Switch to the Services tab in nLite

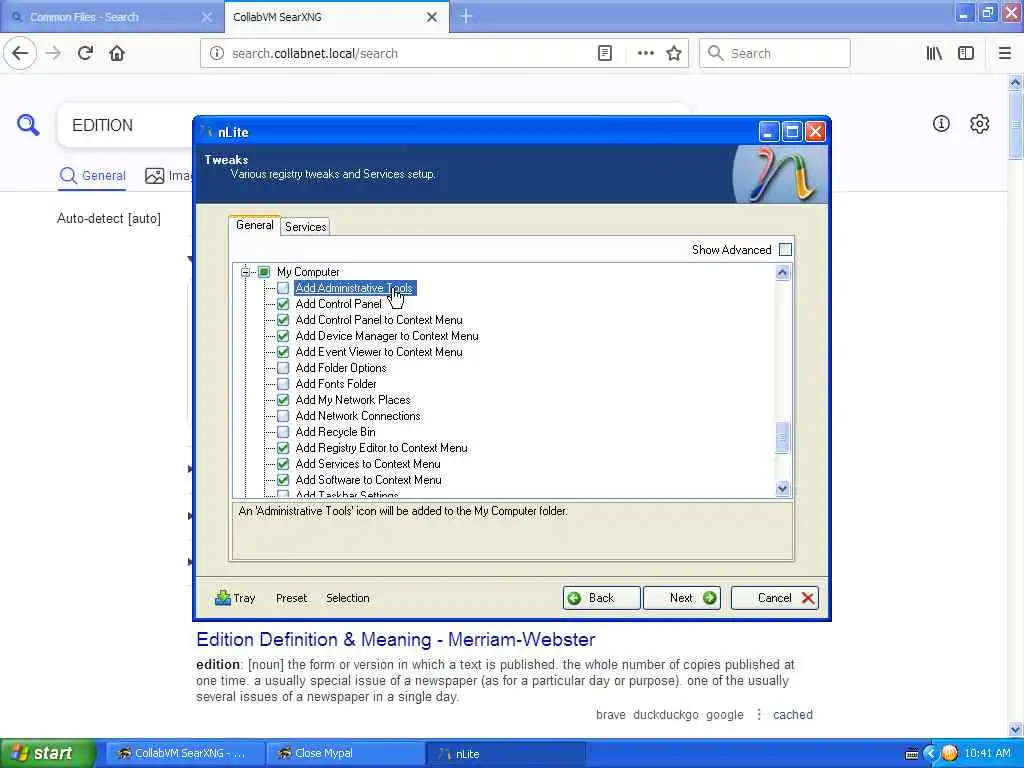tap(306, 227)
